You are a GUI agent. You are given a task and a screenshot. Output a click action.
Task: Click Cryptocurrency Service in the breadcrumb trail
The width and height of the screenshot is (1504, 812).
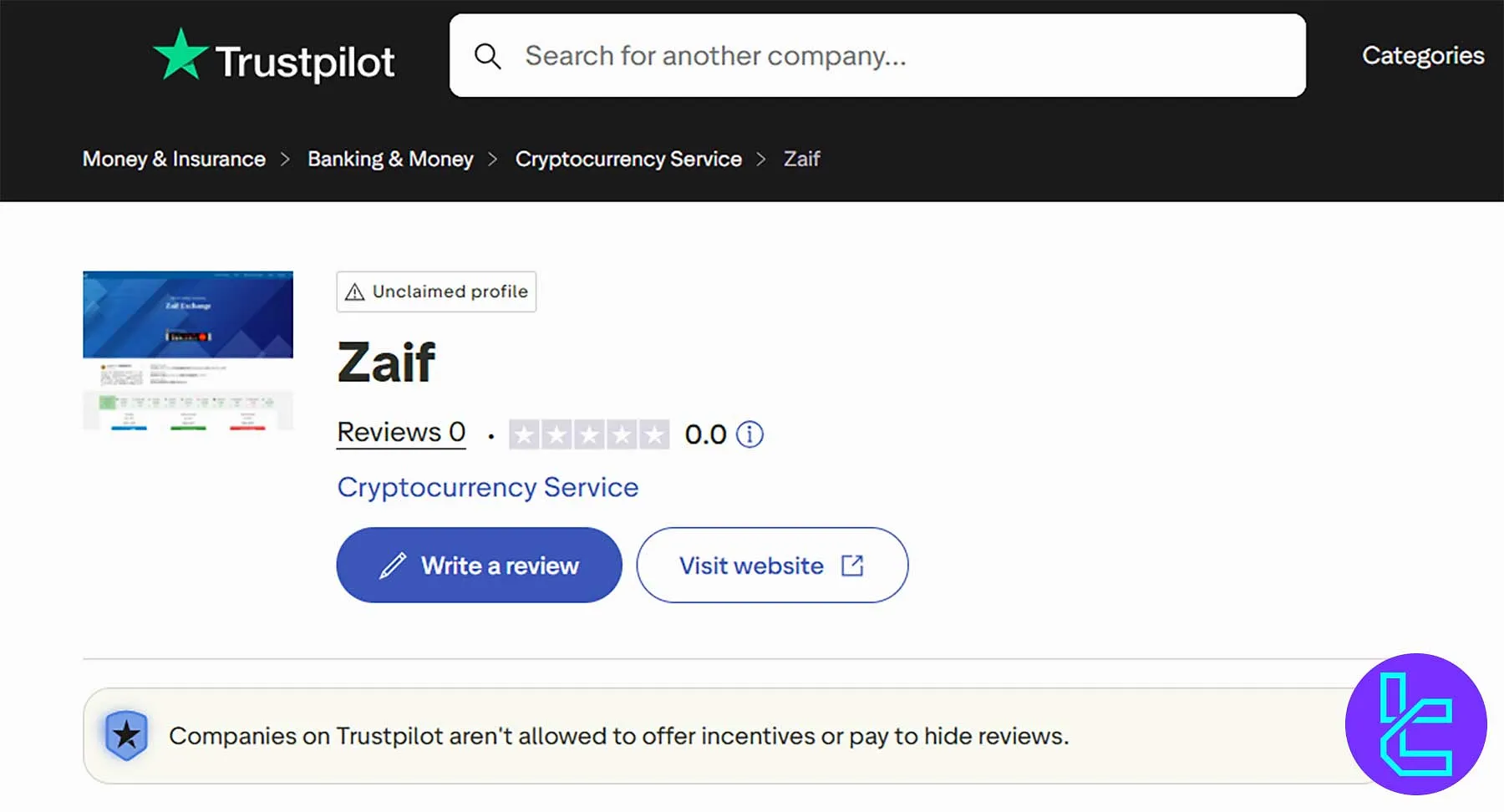(628, 159)
